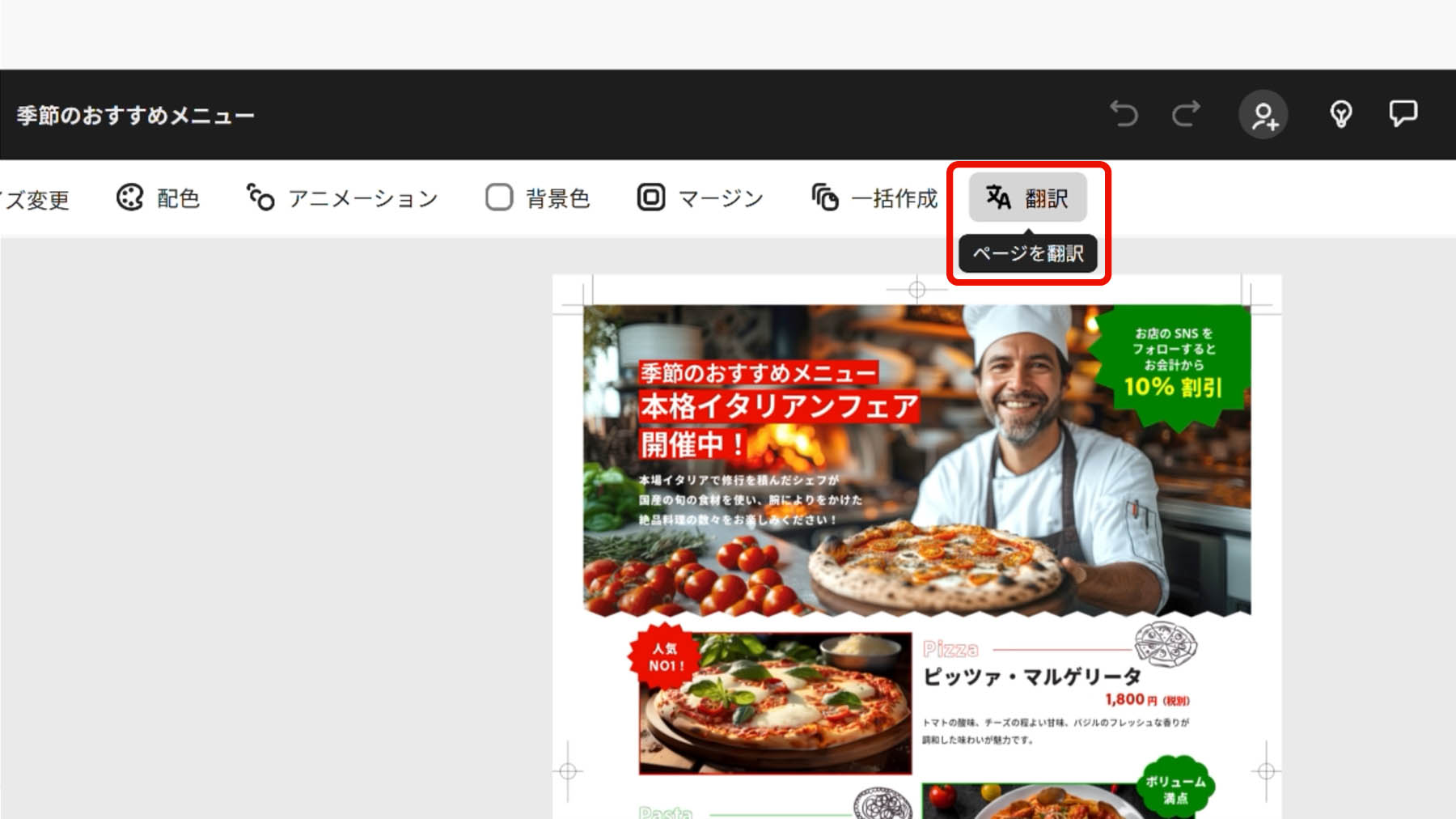Click the document title 季節のおすすめメニュー
1456x819 pixels.
136,116
